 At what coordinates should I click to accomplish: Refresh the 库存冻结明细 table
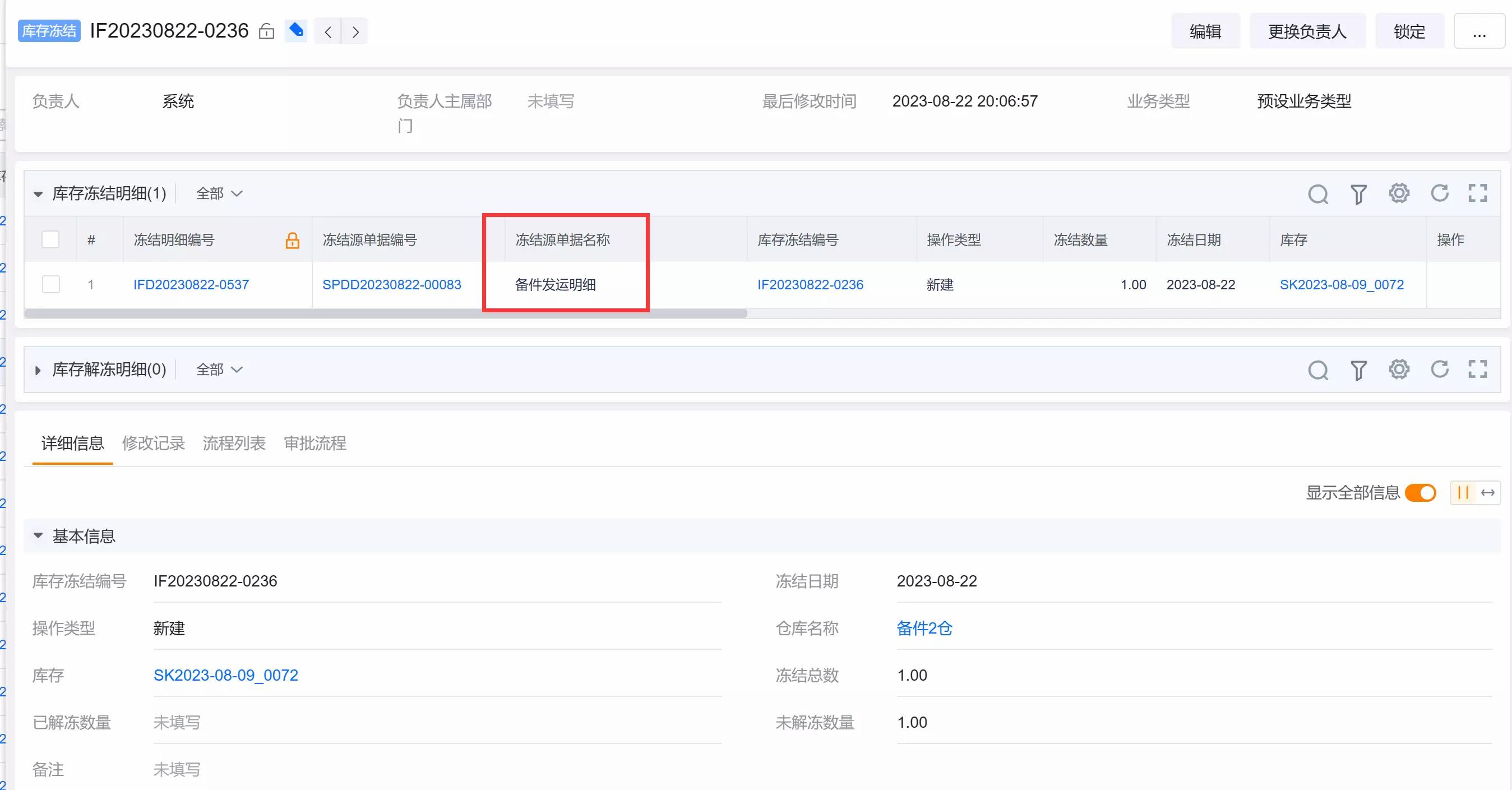click(1440, 193)
